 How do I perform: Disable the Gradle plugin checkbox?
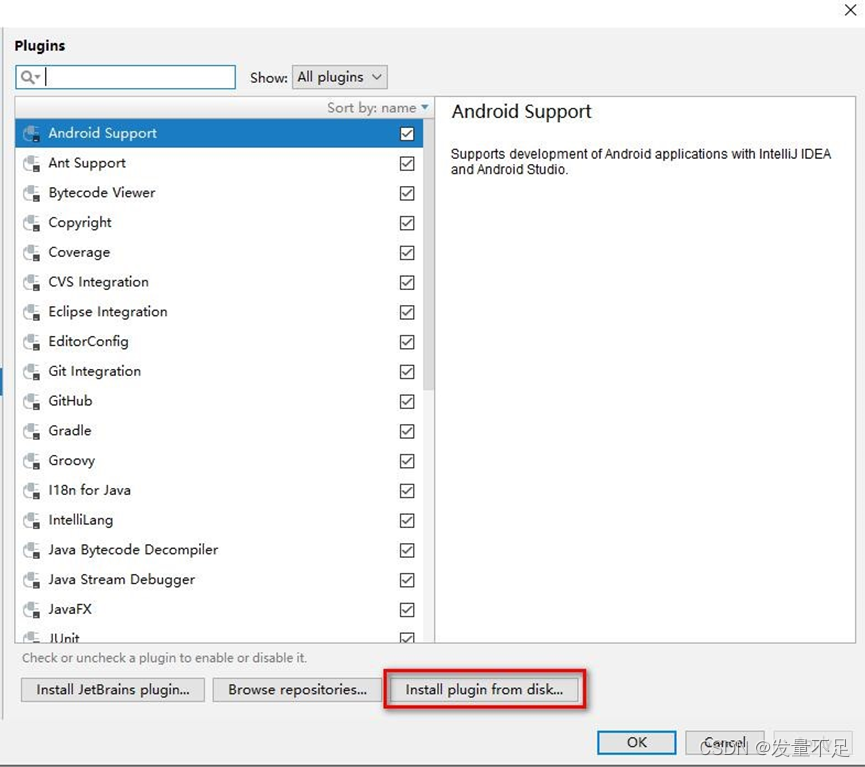407,432
